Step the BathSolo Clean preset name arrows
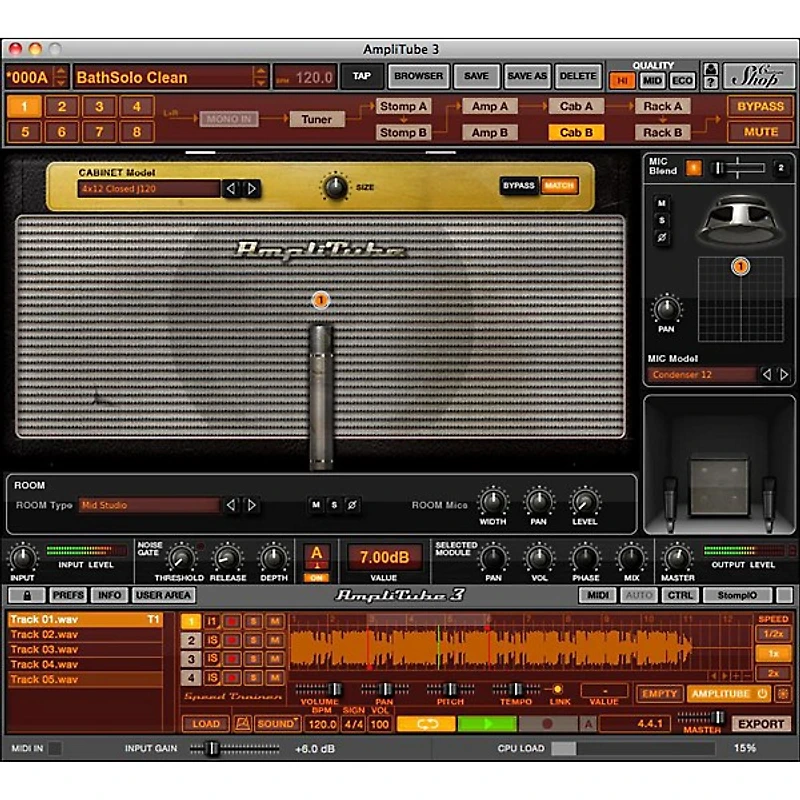Viewport: 800px width, 800px height. [260, 77]
